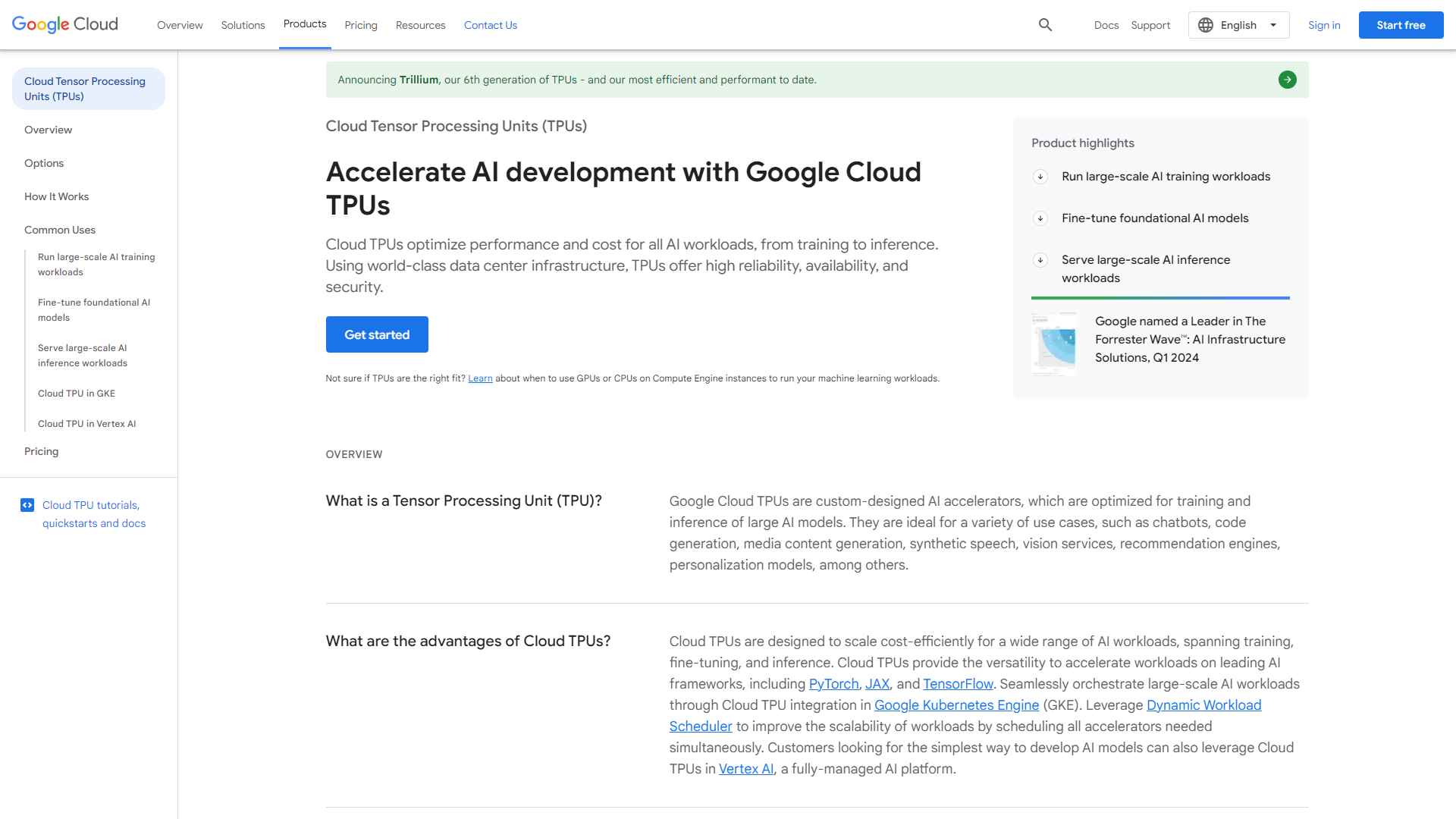Click the green arrow icon in the Trillium announcement
Image resolution: width=1456 pixels, height=819 pixels.
click(1288, 80)
